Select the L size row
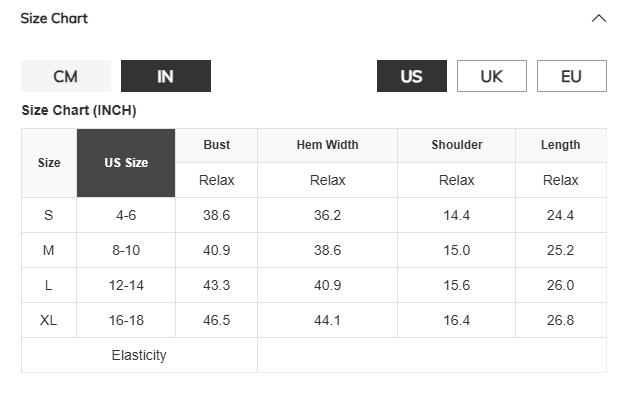643x395 pixels. pyautogui.click(x=314, y=285)
